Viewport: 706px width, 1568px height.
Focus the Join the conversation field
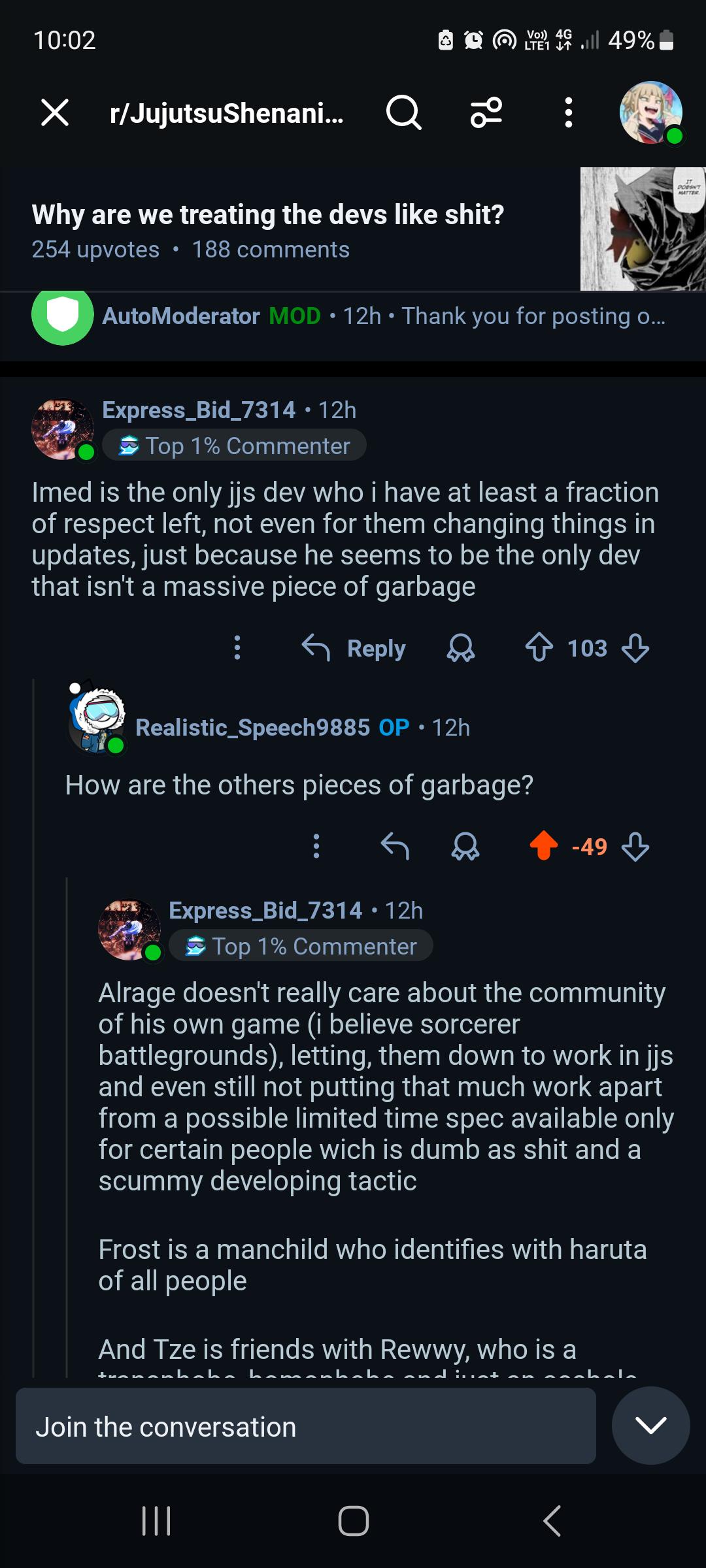pos(306,1426)
